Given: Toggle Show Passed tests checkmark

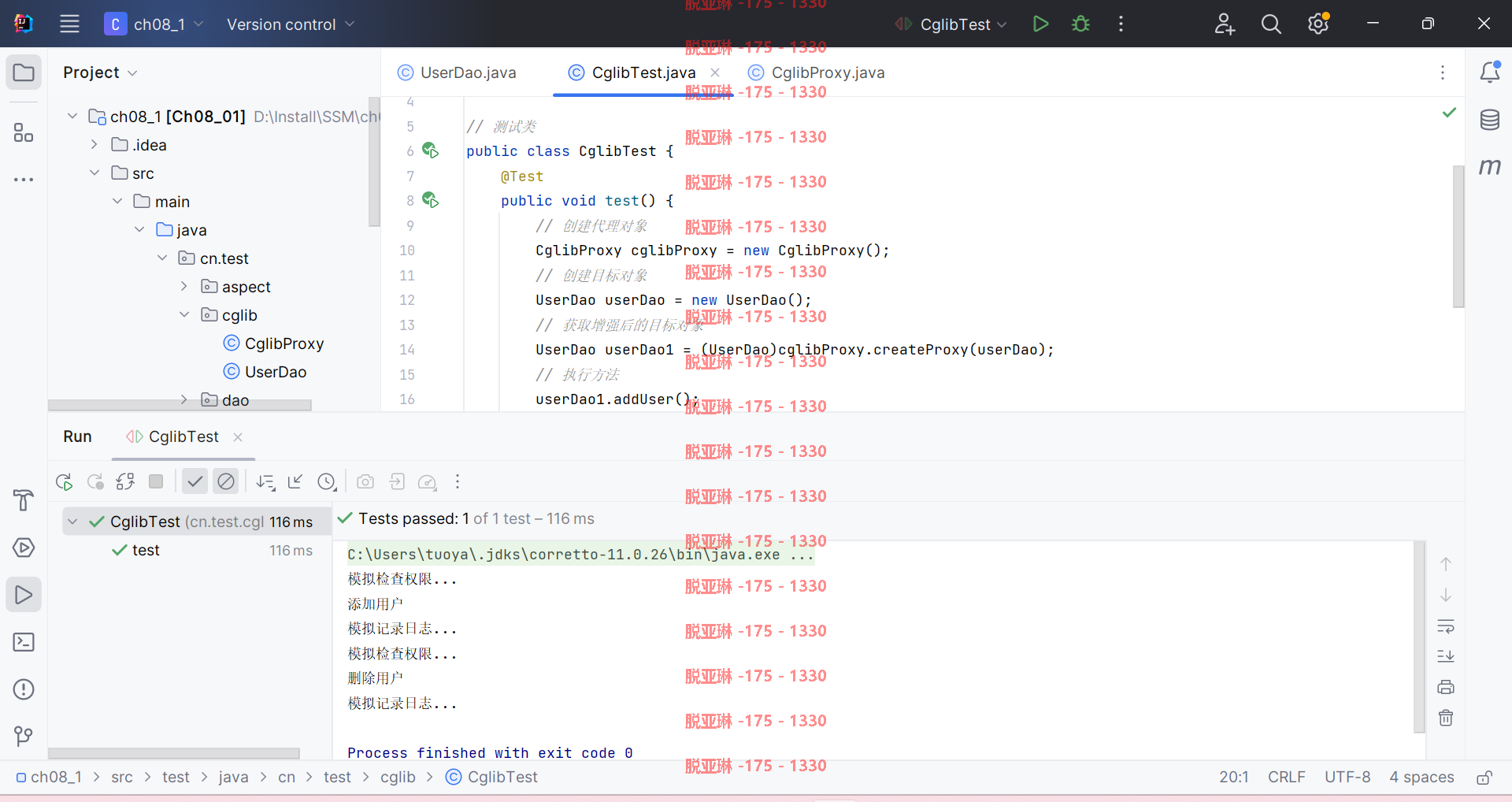Looking at the screenshot, I should pos(195,481).
